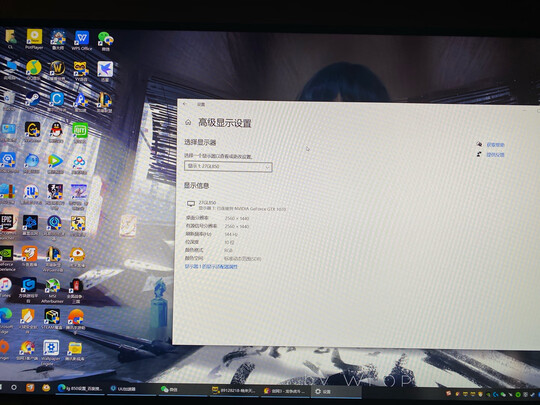The image size is (540, 405).
Task: Click the Get help link
Action: (x=495, y=145)
